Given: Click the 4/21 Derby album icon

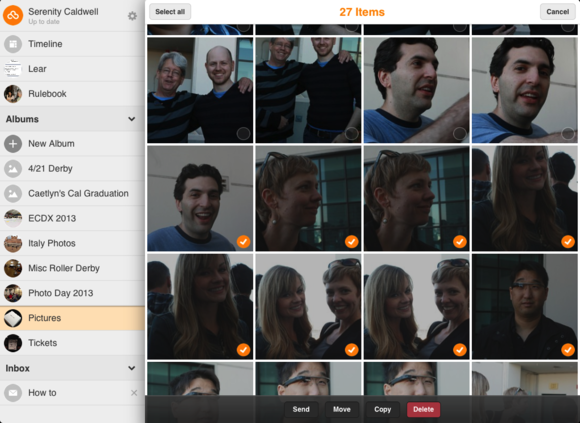Looking at the screenshot, I should coord(13,169).
